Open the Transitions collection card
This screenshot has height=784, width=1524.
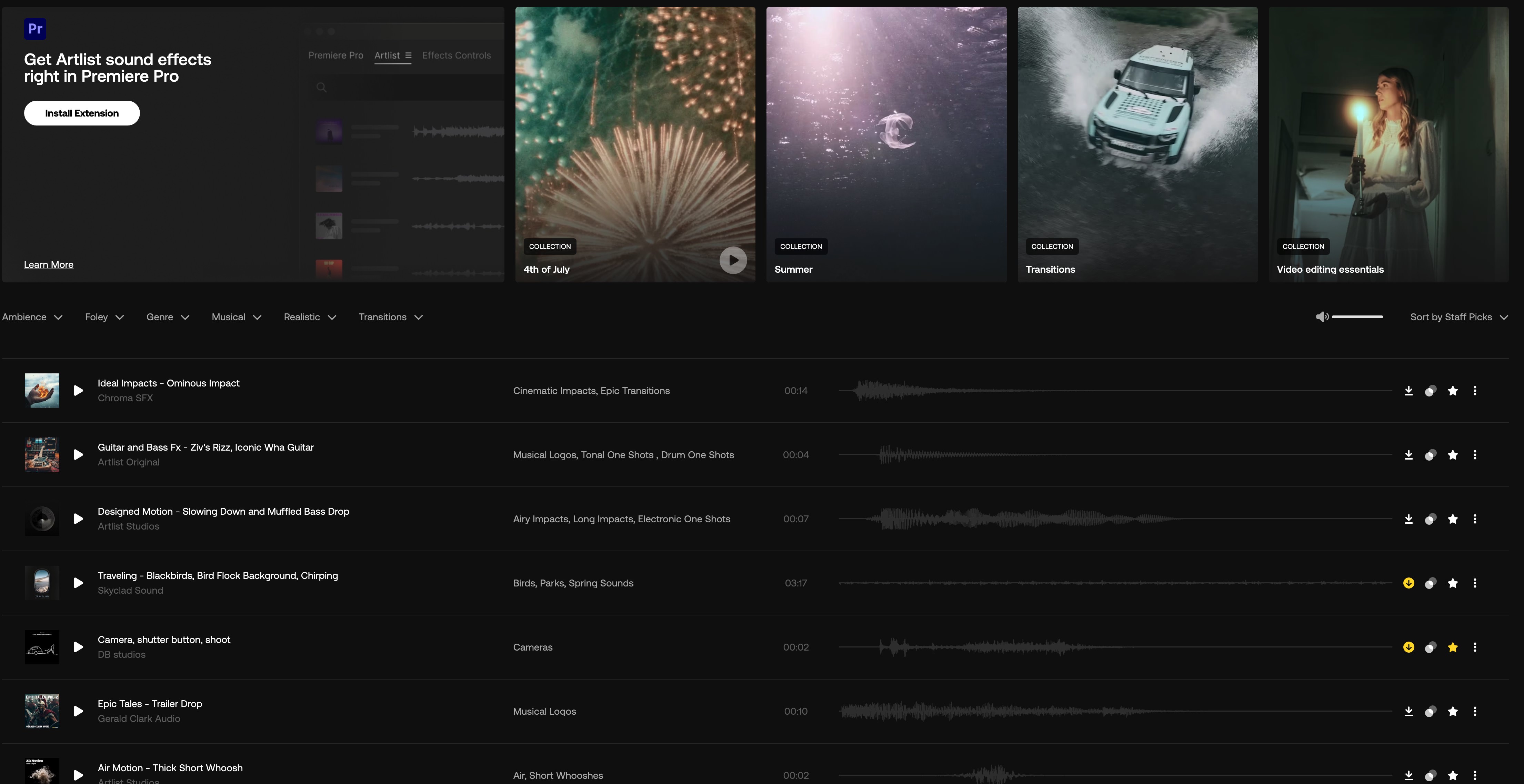[1137, 144]
